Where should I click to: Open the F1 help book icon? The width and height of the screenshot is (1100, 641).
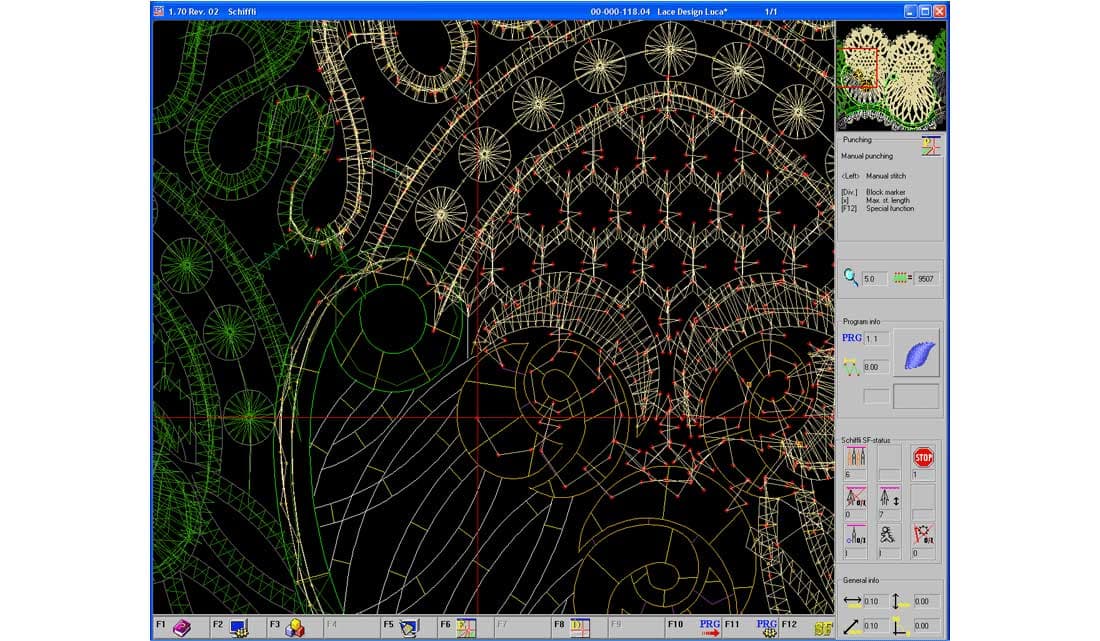(182, 627)
